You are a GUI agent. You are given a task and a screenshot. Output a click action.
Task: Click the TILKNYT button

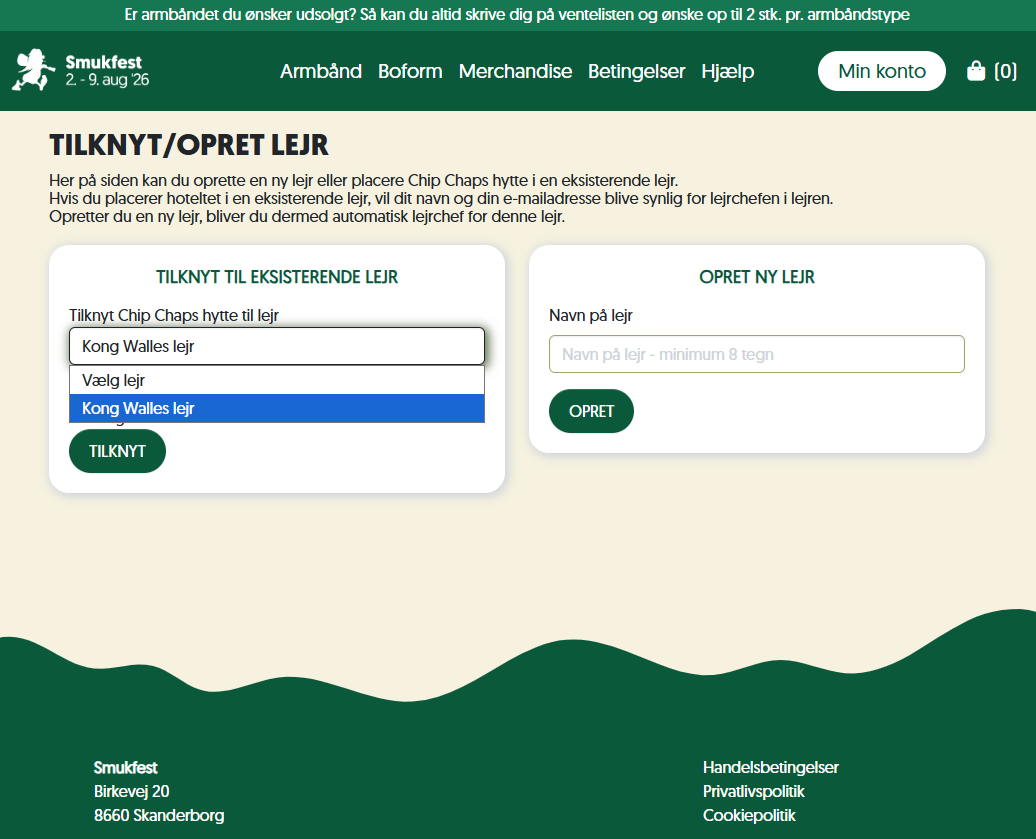coord(117,451)
